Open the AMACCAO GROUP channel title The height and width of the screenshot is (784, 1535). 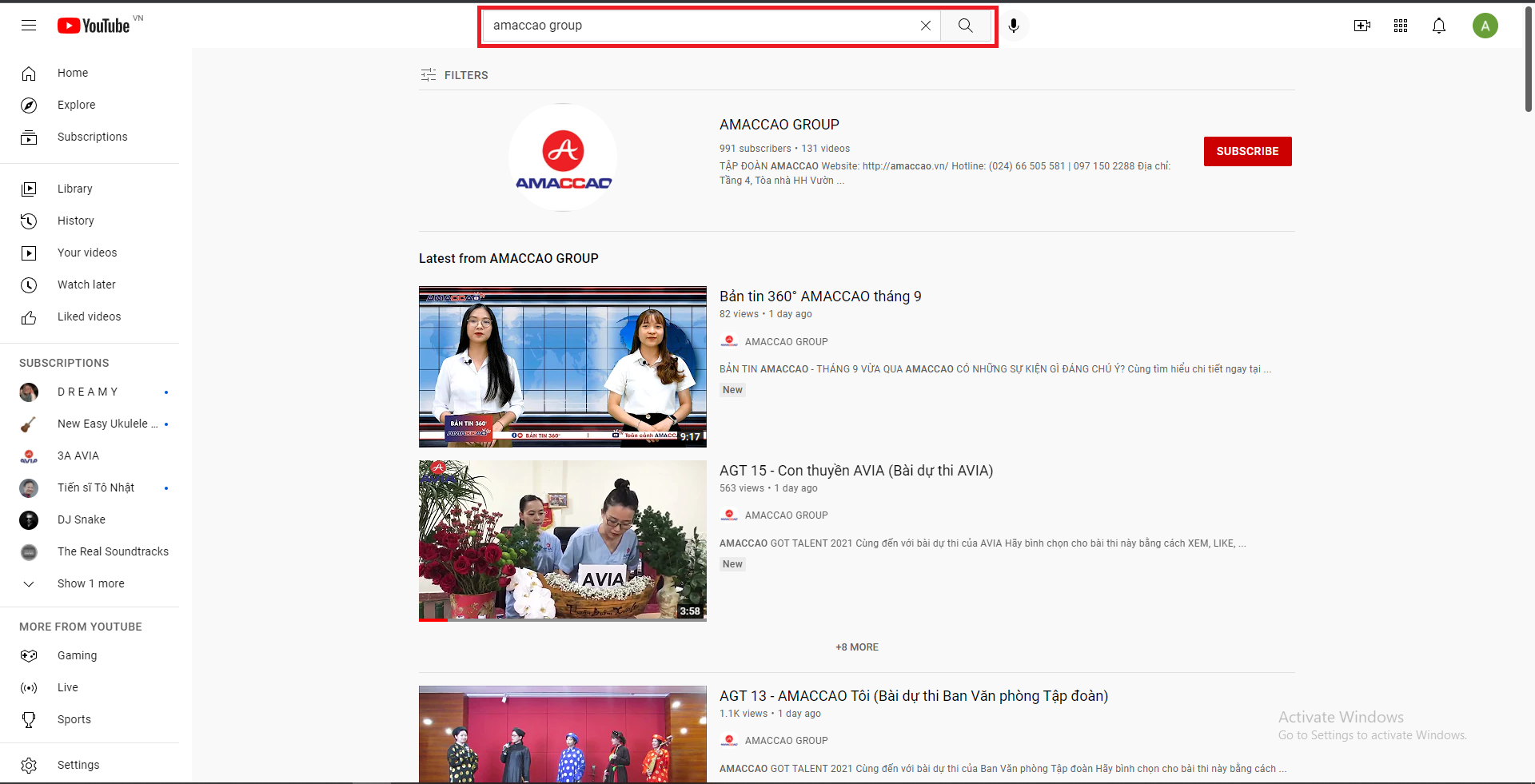point(779,125)
